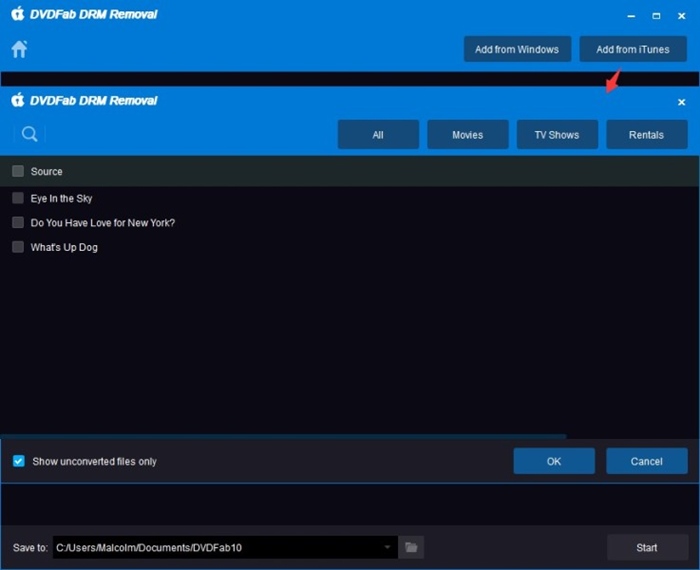700x570 pixels.
Task: Start the DRM removal
Action: coord(647,547)
